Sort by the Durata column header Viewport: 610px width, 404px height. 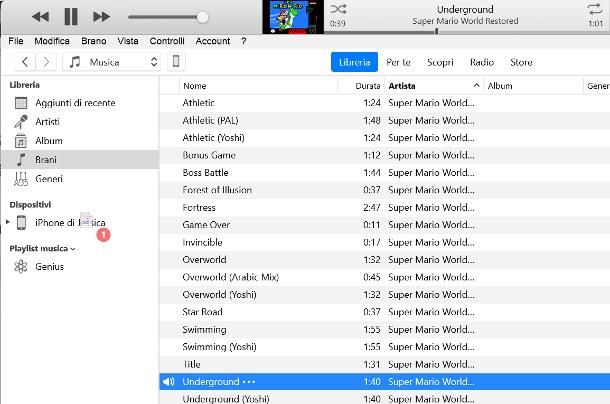[x=361, y=86]
